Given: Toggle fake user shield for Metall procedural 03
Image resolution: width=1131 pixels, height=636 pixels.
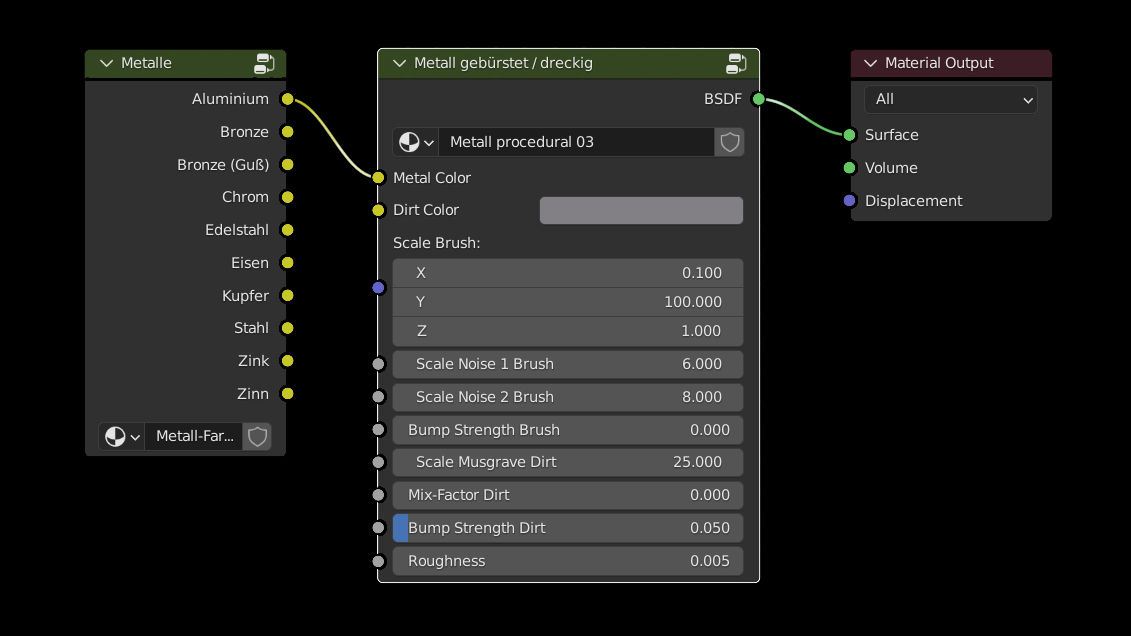Looking at the screenshot, I should point(730,142).
